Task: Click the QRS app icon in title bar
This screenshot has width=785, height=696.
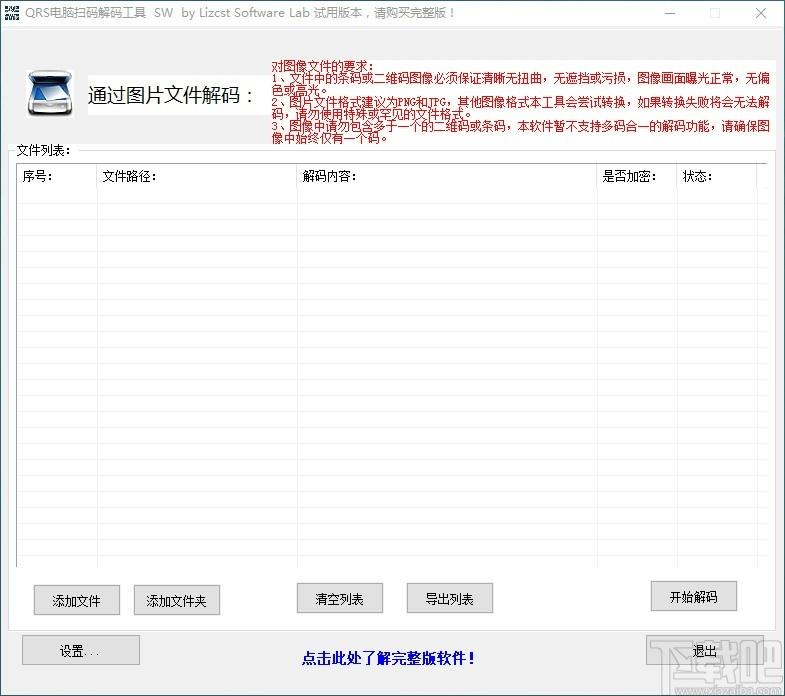Action: tap(12, 13)
